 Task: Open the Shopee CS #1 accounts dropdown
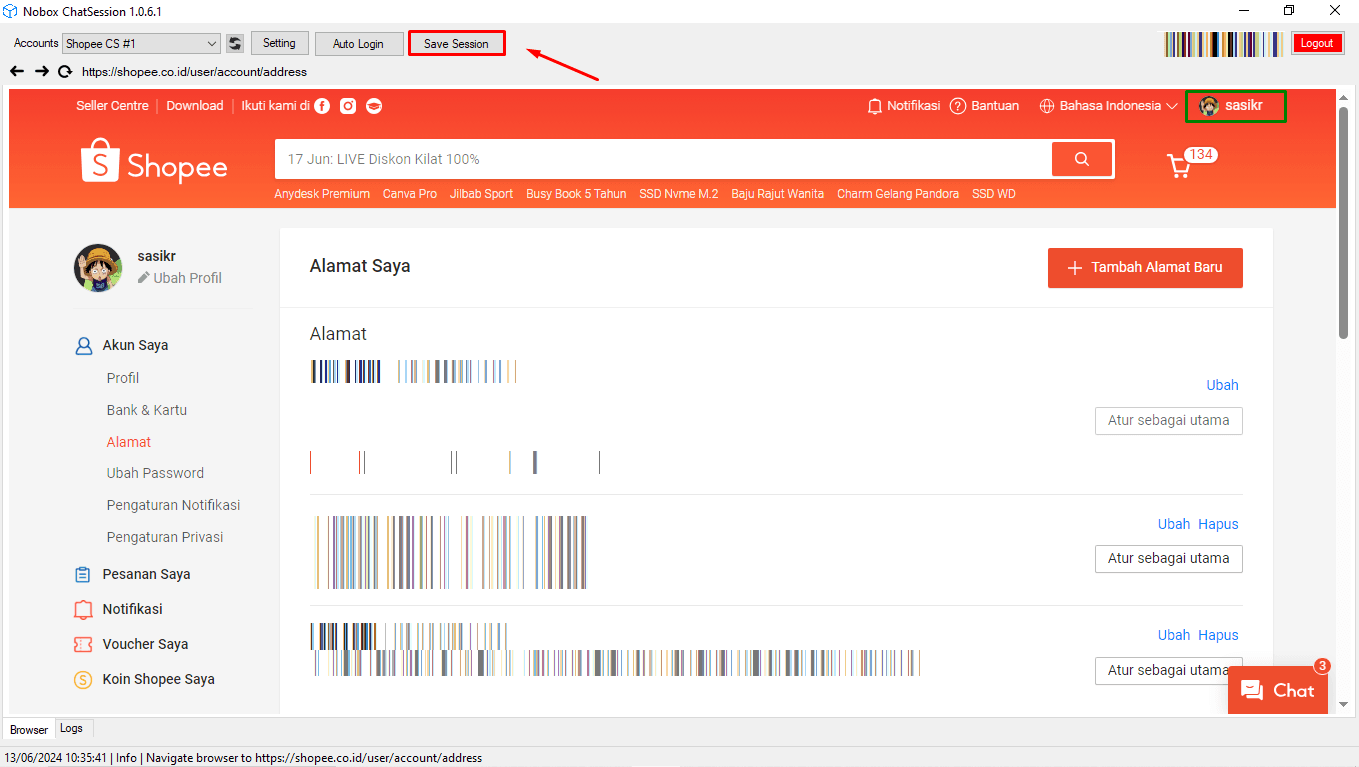point(140,43)
